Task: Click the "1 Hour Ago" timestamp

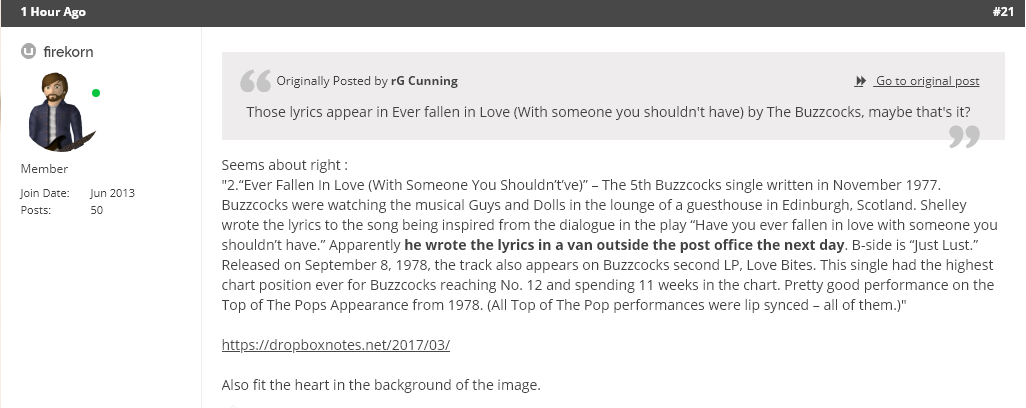Action: 52,12
